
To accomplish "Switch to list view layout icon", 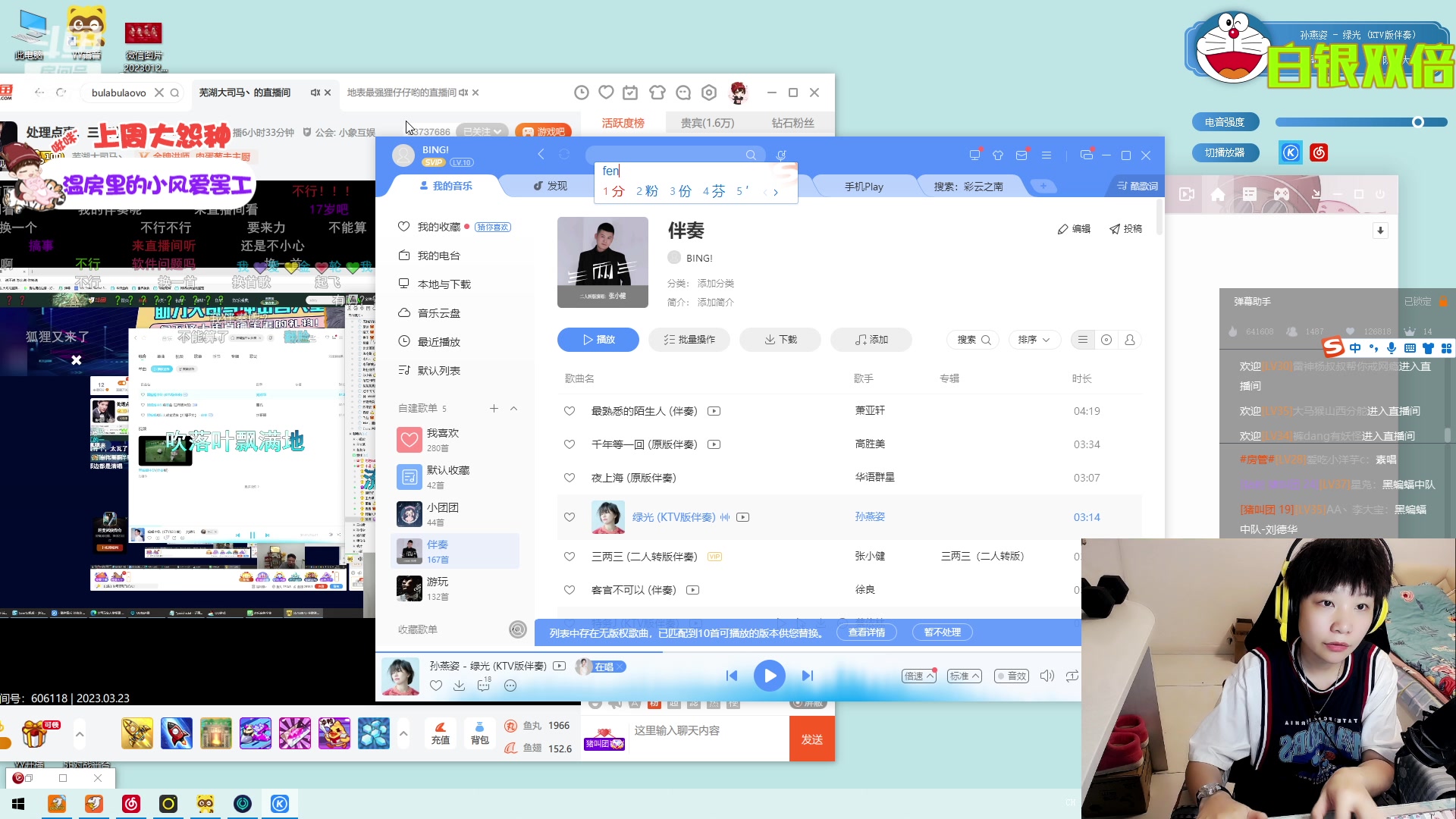I will [1083, 340].
